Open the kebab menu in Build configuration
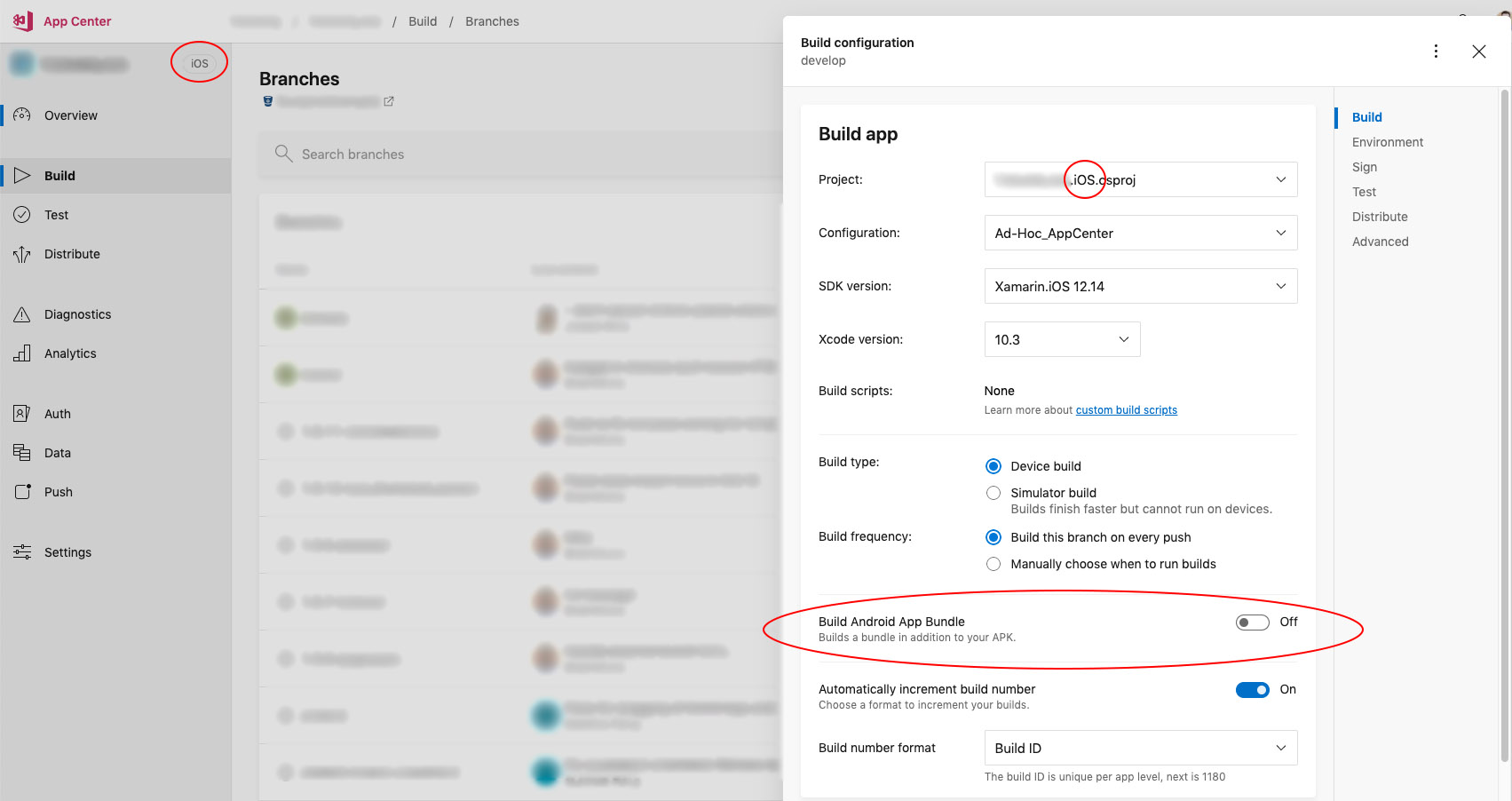This screenshot has height=801, width=1512. click(x=1436, y=51)
